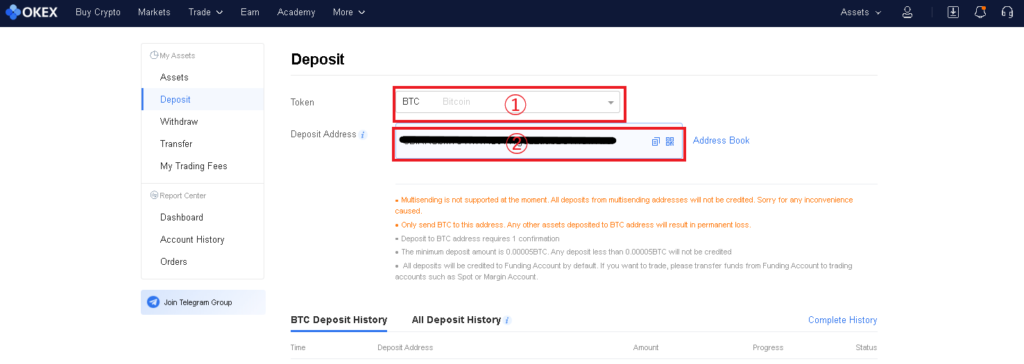This screenshot has height=364, width=1024.
Task: Click the Status column header
Action: tap(866, 348)
